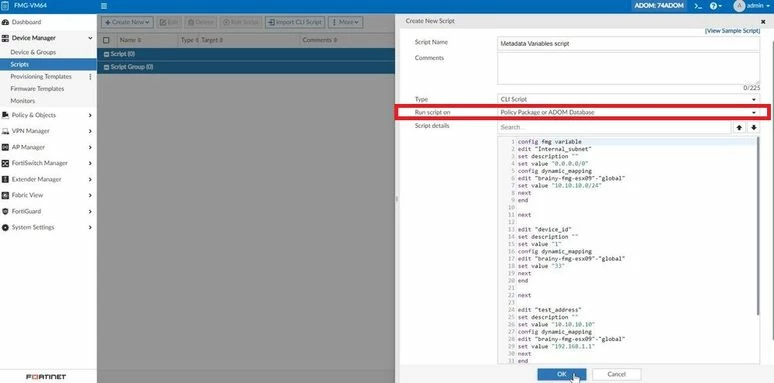Collapse the Device Manager section chevron
This screenshot has height=383, width=774.
tap(90, 38)
